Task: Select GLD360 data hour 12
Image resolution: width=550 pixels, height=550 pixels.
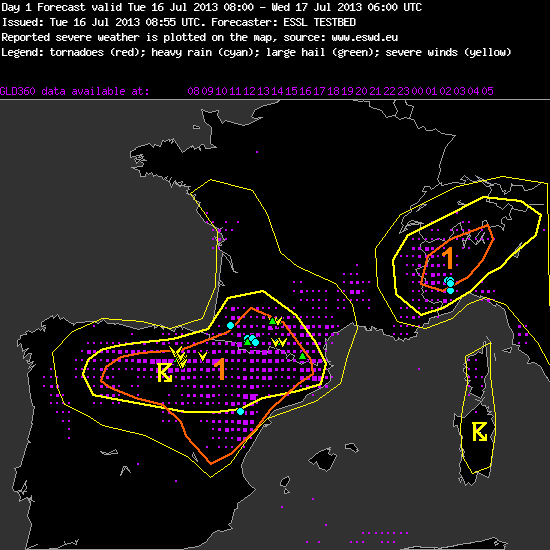Action: [x=249, y=91]
